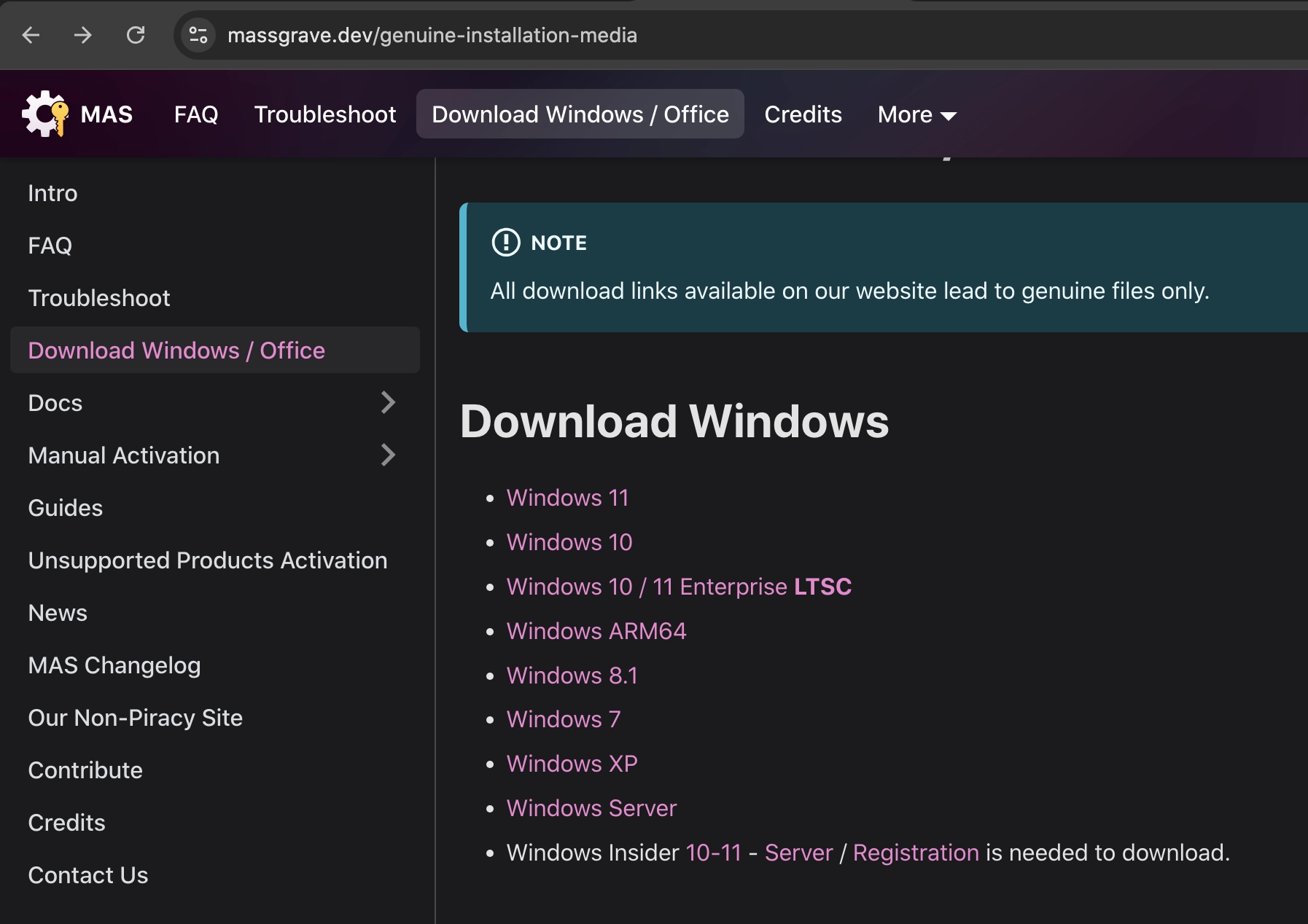
Task: Open the Registration link
Action: coord(916,853)
